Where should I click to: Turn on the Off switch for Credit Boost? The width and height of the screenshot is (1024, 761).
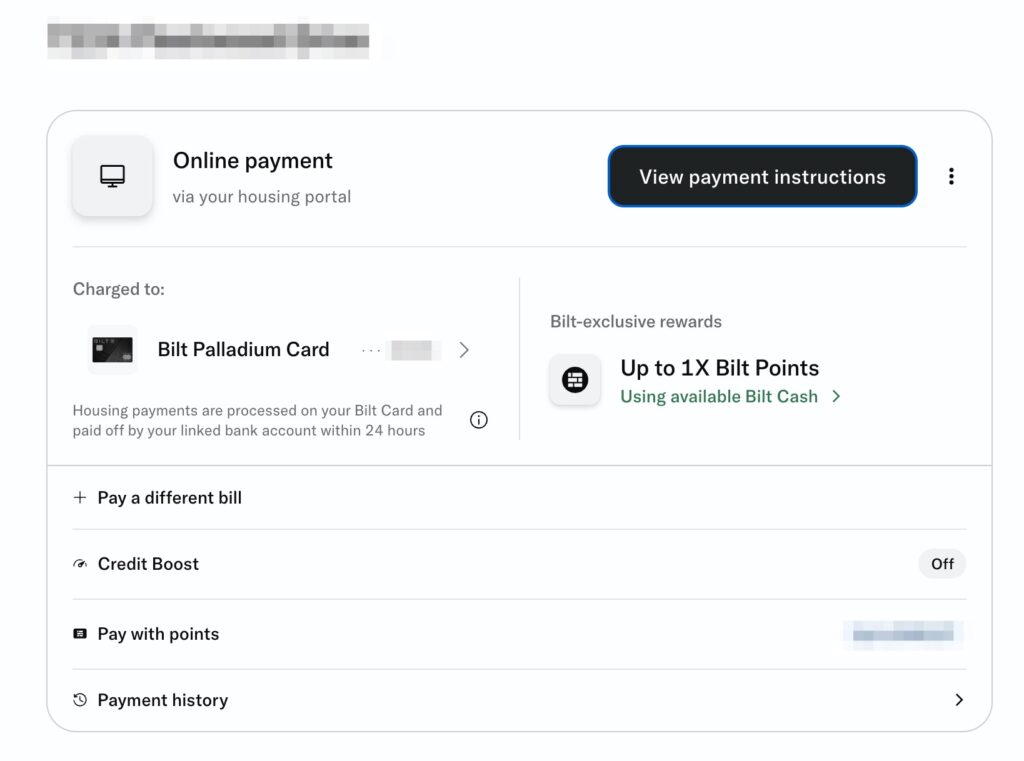point(942,564)
